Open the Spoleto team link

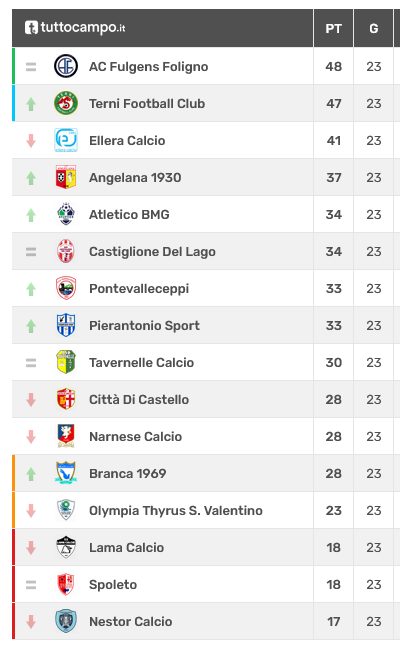(x=113, y=584)
